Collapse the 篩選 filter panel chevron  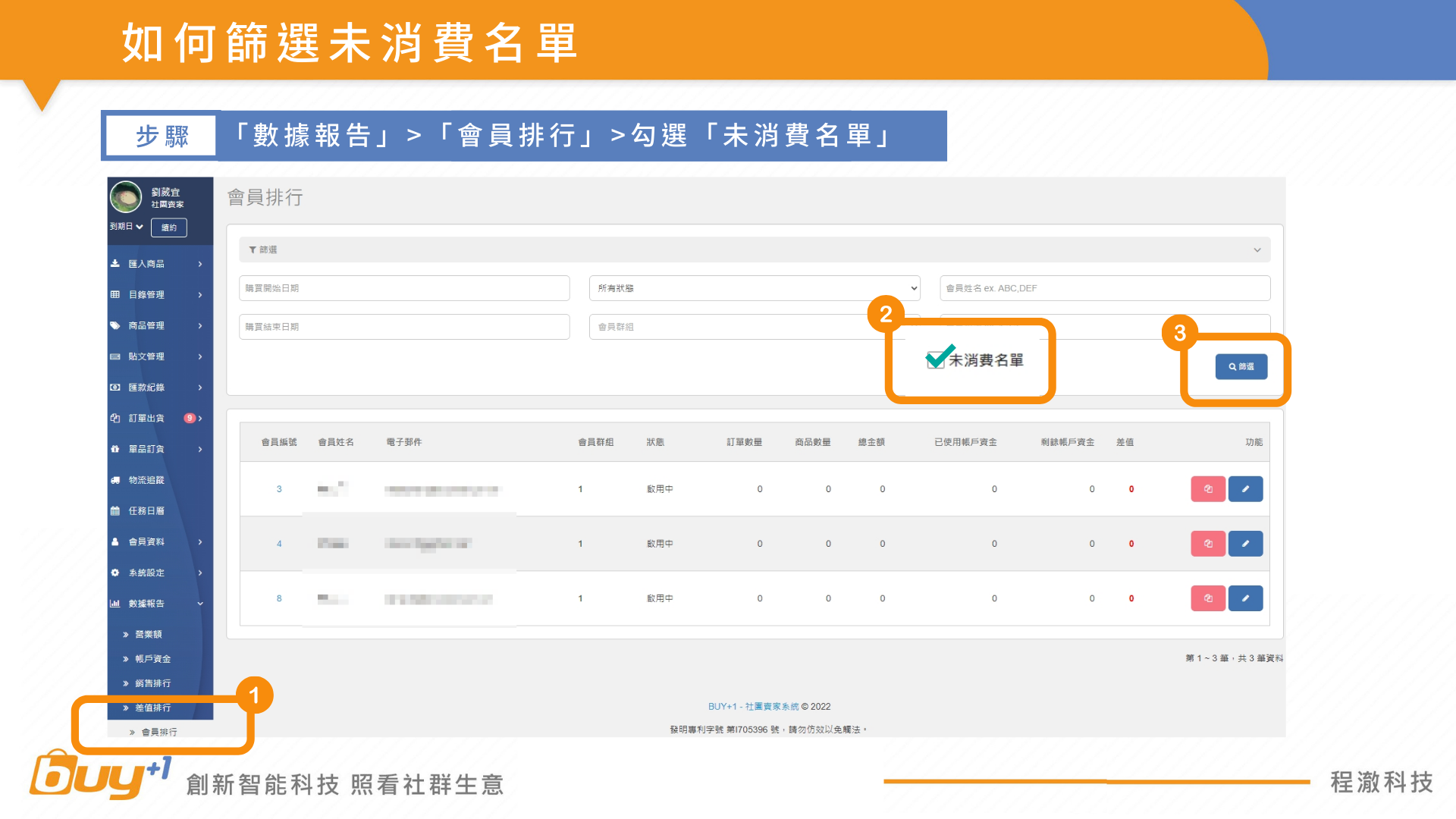pos(1257,250)
